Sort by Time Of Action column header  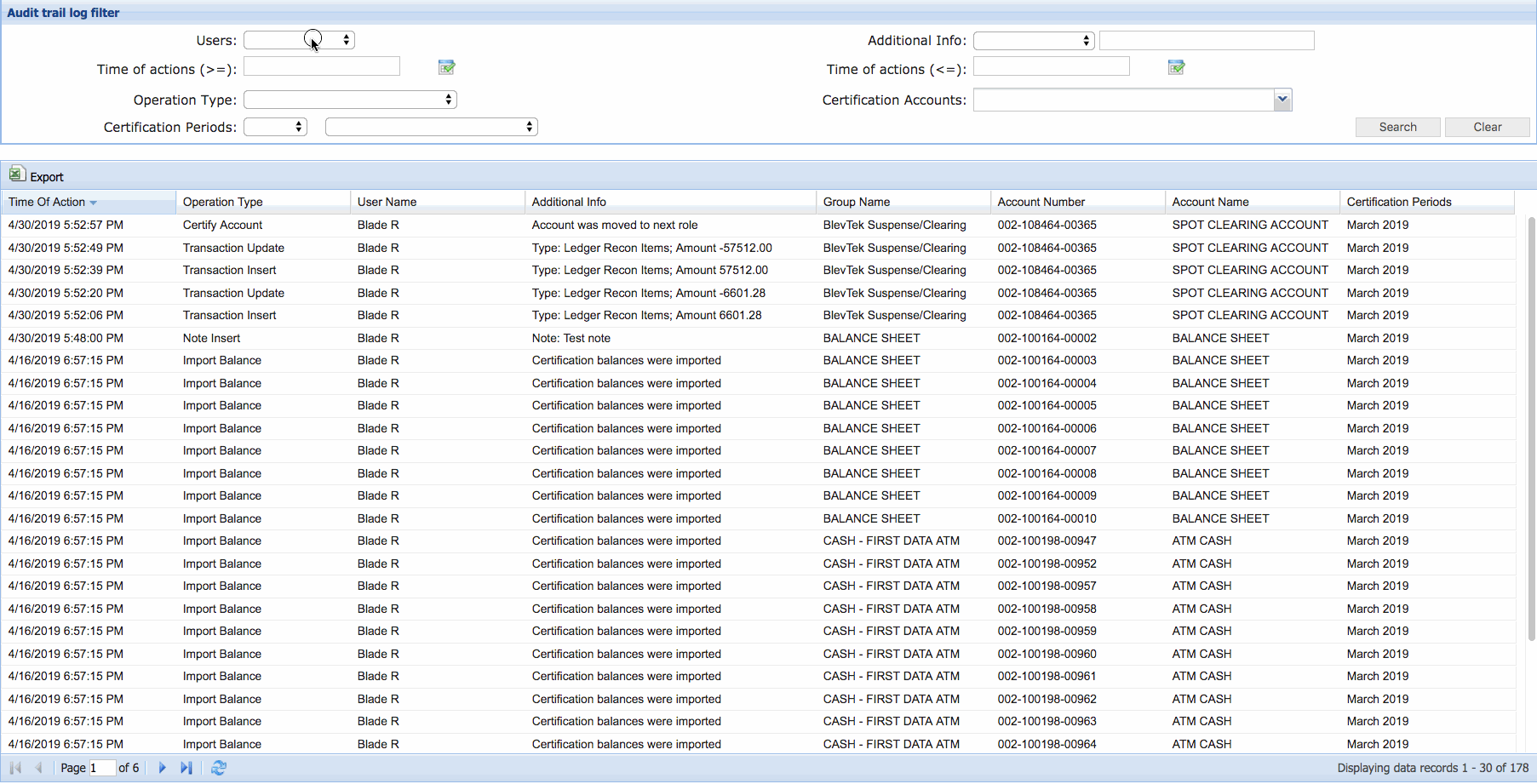pyautogui.click(x=47, y=202)
